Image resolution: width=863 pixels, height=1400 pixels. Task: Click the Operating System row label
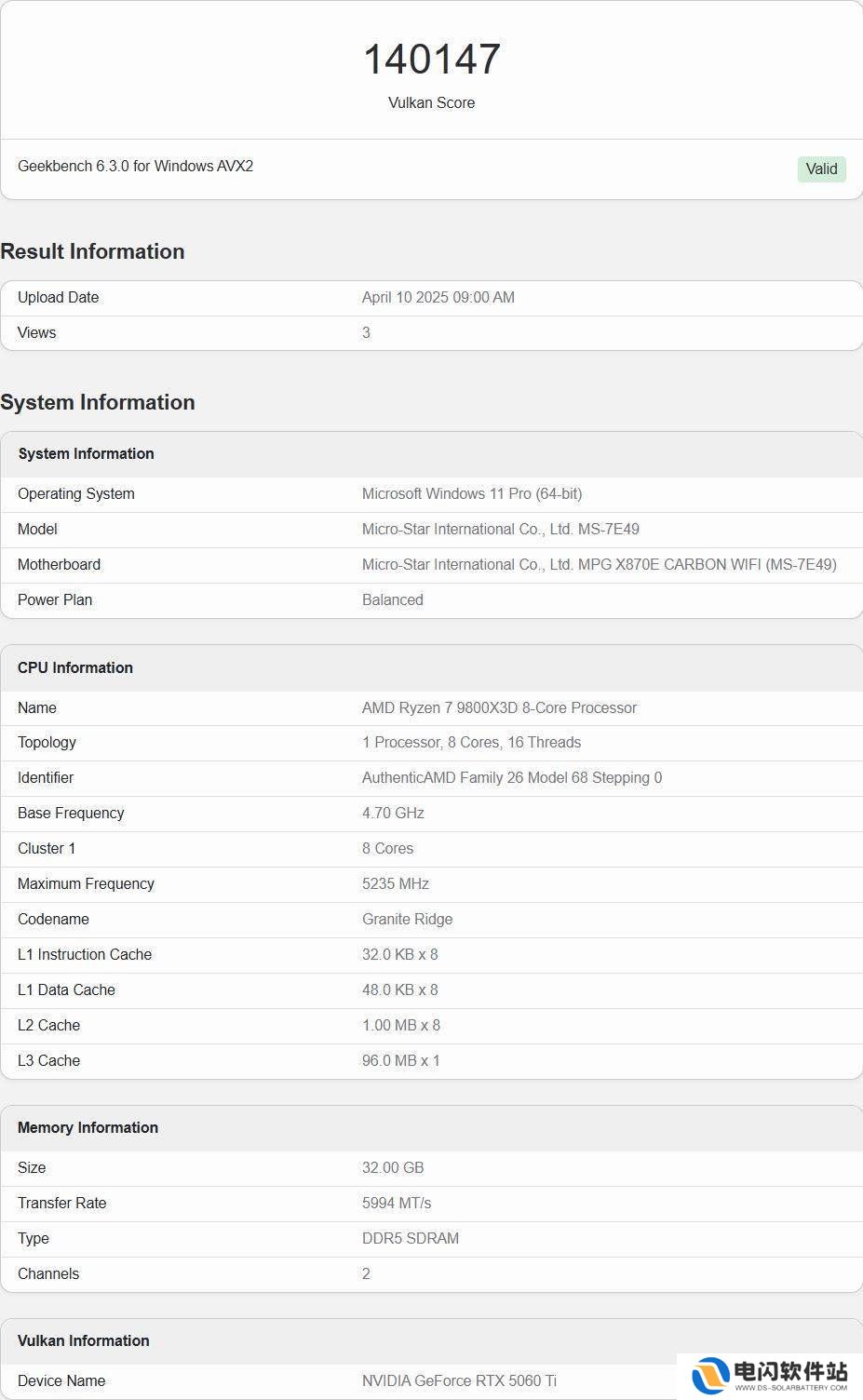coord(76,494)
